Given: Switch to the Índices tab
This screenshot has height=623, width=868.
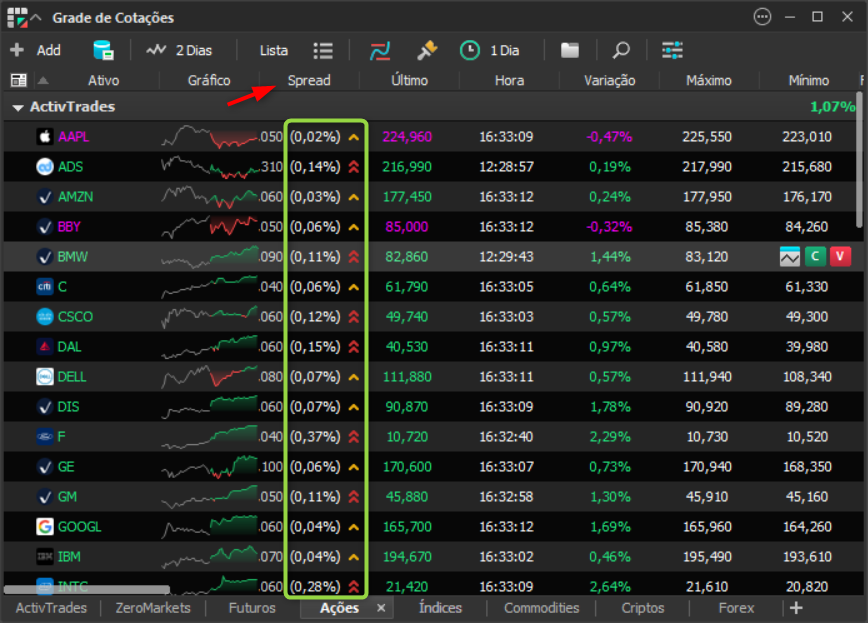Looking at the screenshot, I should (440, 608).
